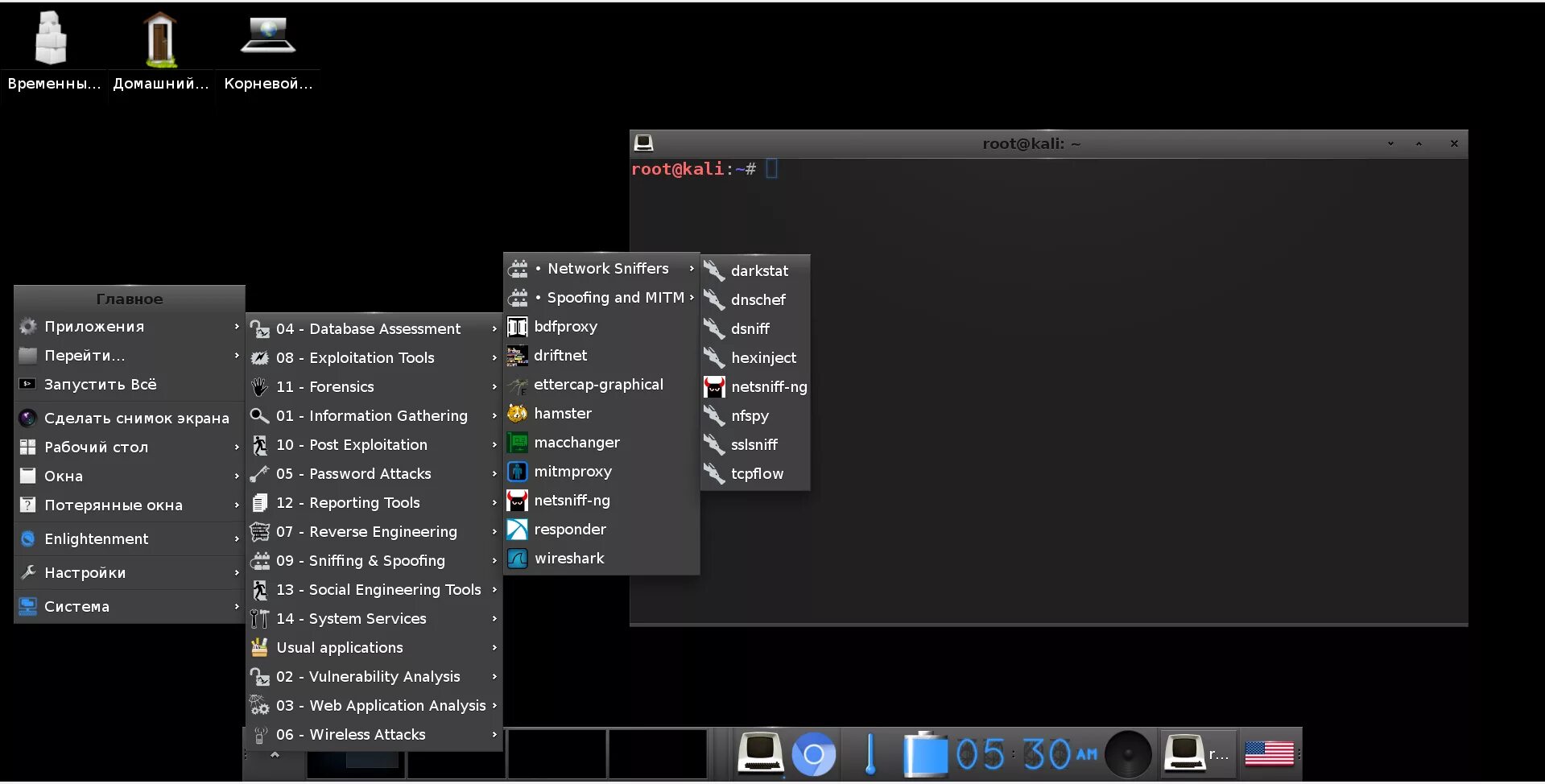Image resolution: width=1545 pixels, height=784 pixels.
Task: Open Потерянные окна submenu
Action: click(130, 505)
